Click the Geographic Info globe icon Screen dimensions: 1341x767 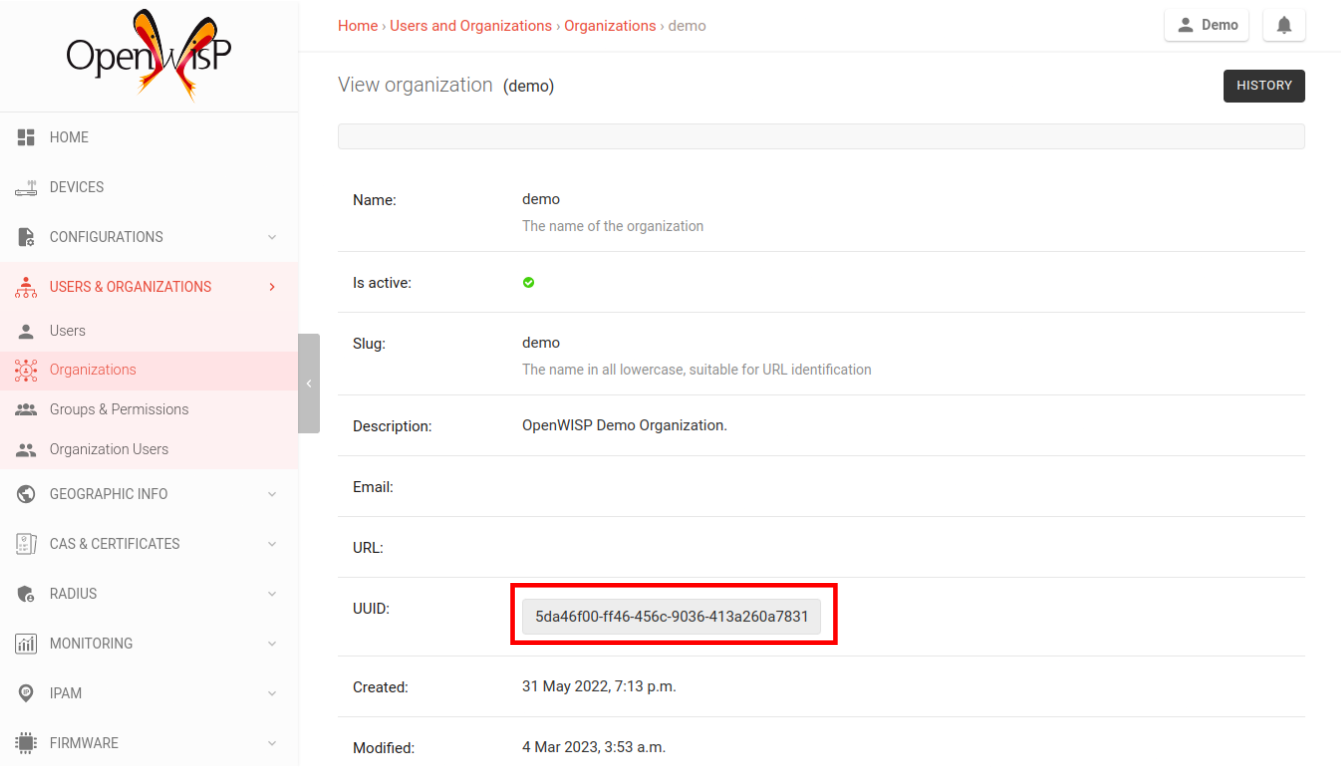tap(26, 494)
